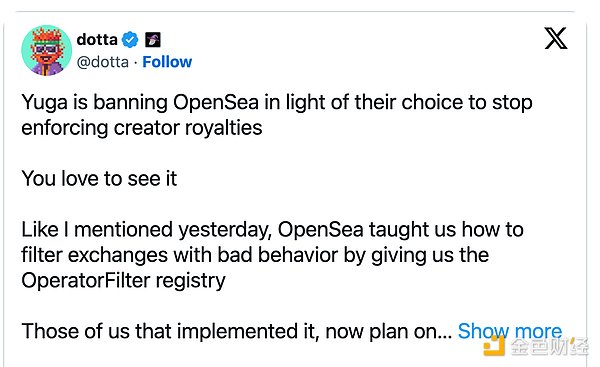Click the wizard hat affiliate badge
Viewport: 600px width, 367px height.
click(153, 39)
